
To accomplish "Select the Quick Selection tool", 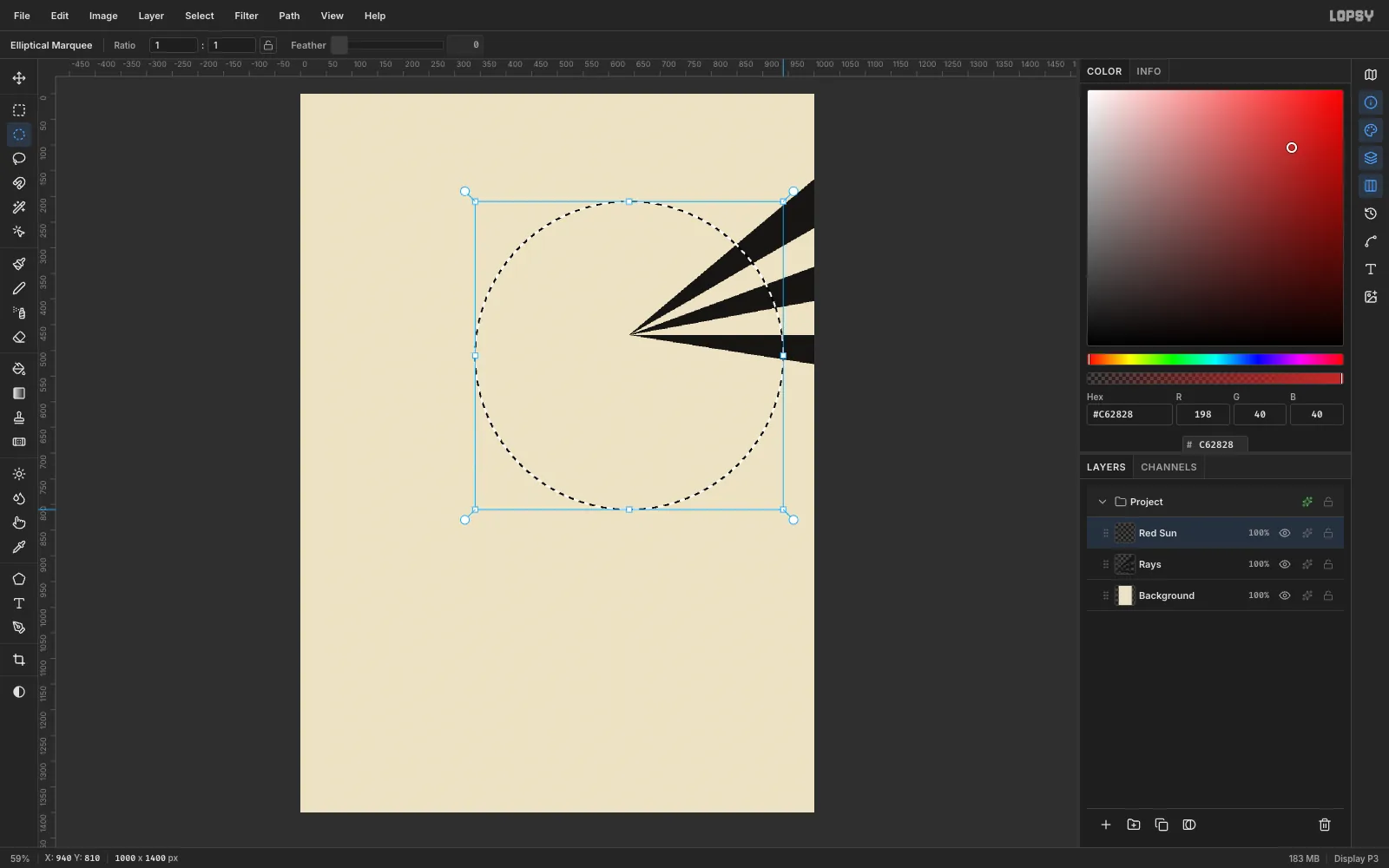I will tap(19, 232).
